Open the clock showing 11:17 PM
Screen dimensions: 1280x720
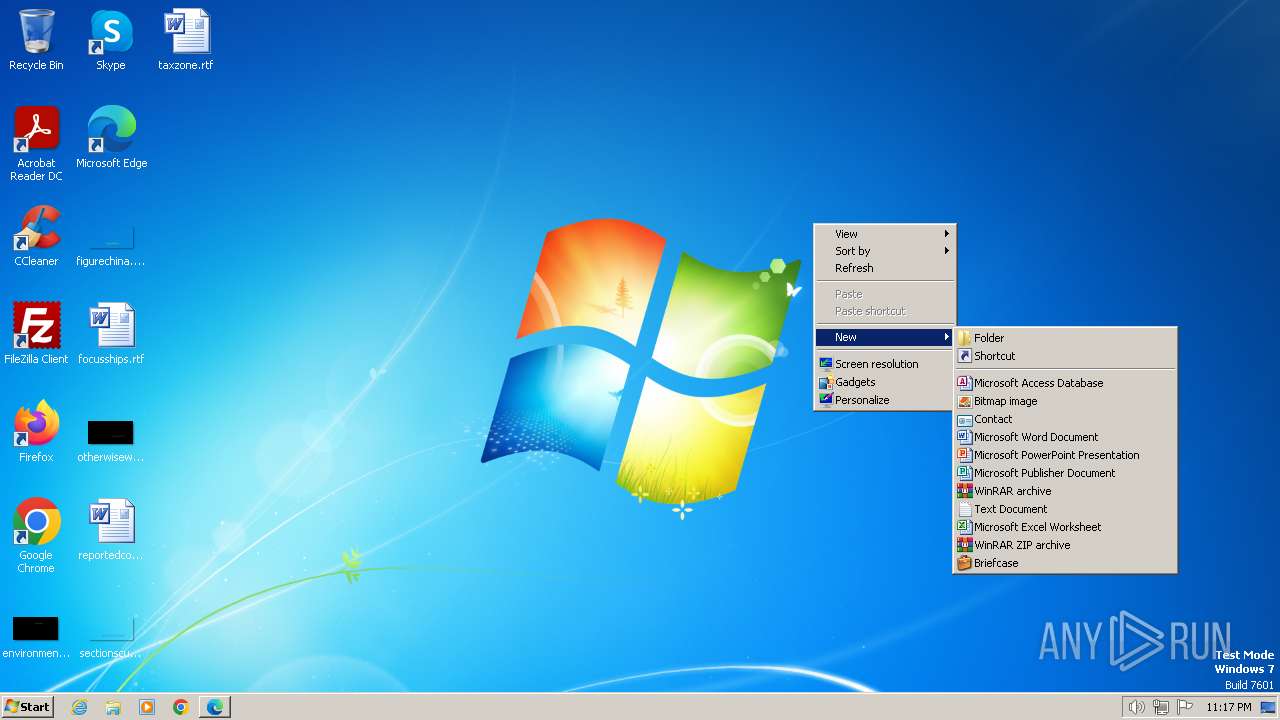[1229, 707]
